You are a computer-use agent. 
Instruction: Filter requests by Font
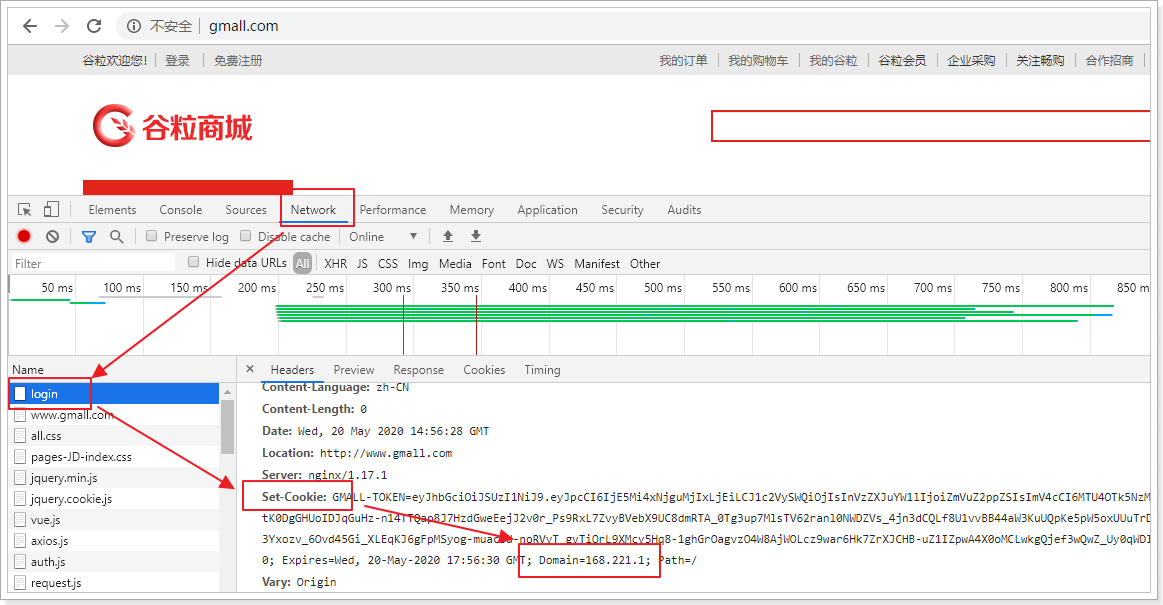(493, 264)
